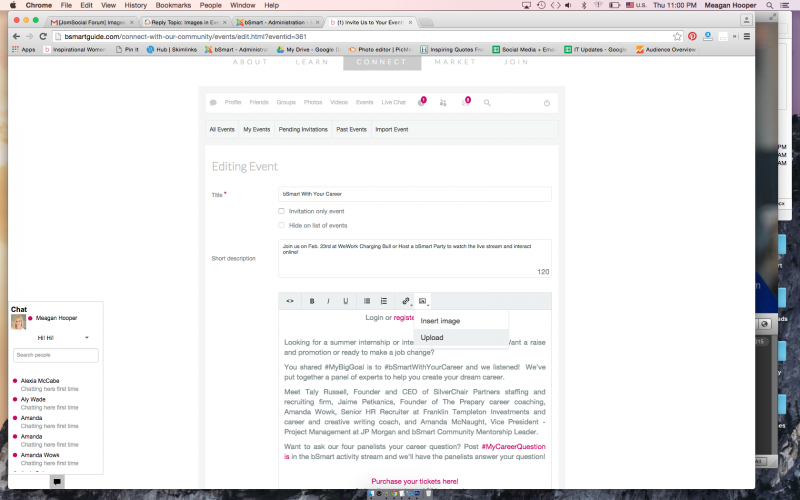The height and width of the screenshot is (500, 800).
Task: Click the ABOUT main navigation item
Action: point(250,62)
